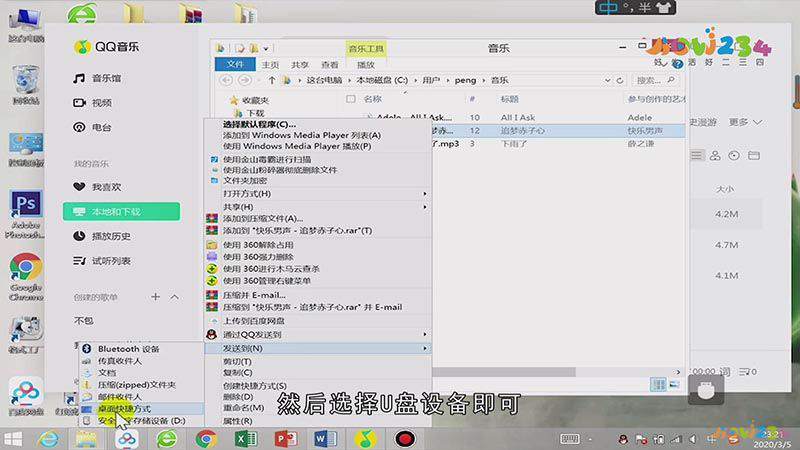
Task: Open Google Chrome desktop shortcut
Action: click(x=26, y=277)
